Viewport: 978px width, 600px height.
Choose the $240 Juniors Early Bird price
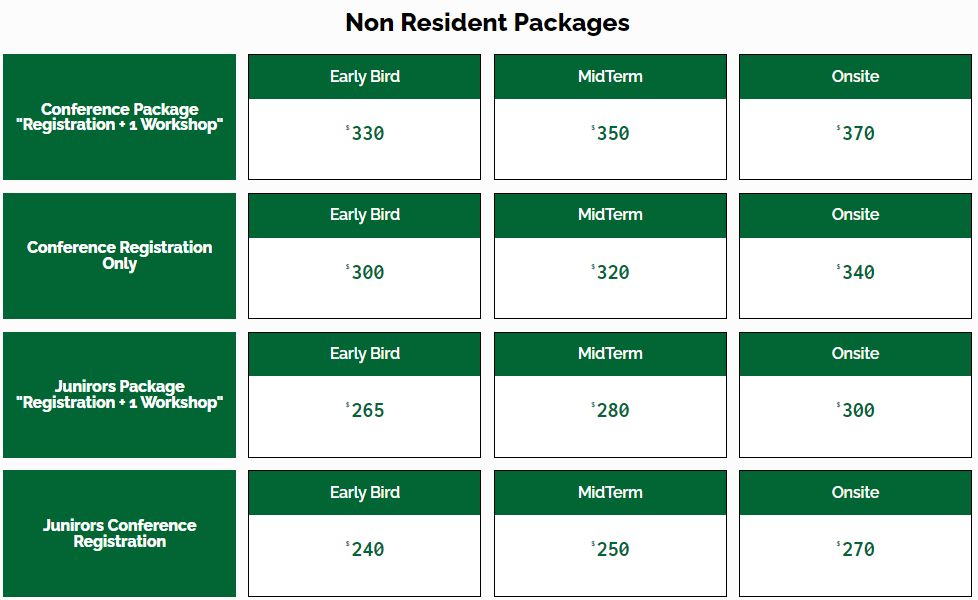366,550
